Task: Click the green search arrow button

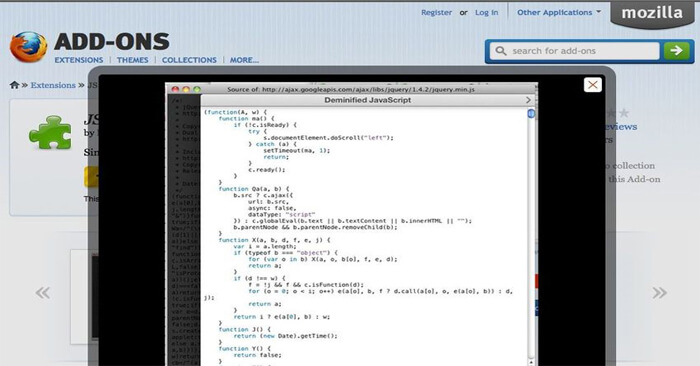Action: [676, 50]
